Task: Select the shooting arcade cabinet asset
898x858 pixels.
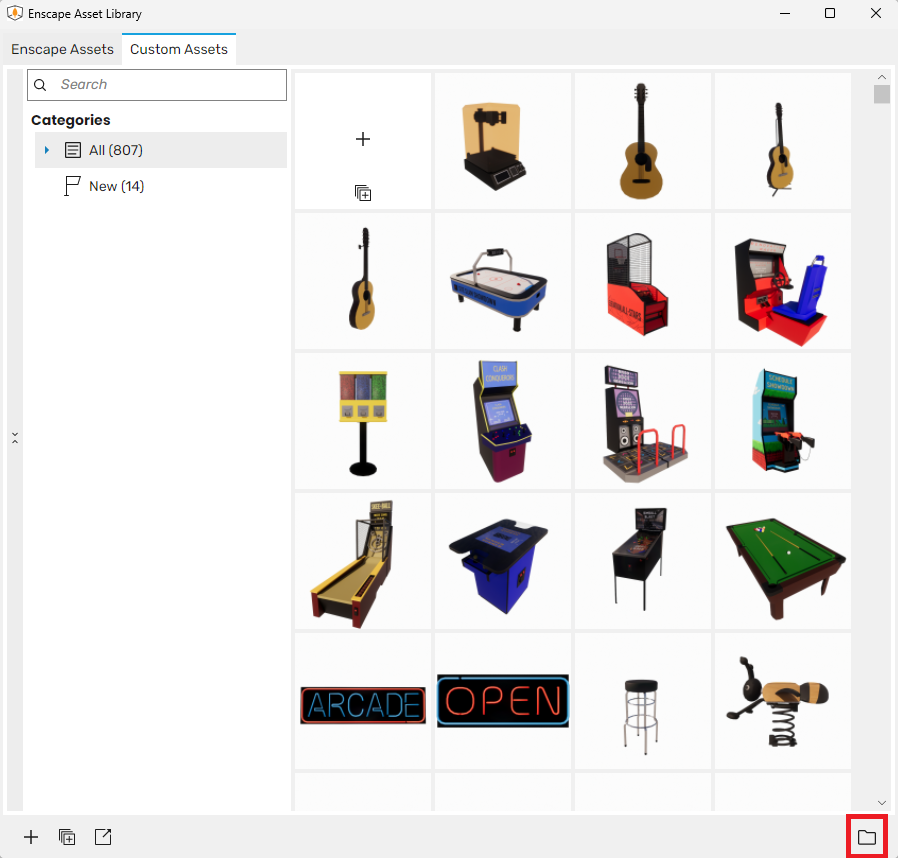Action: [783, 421]
